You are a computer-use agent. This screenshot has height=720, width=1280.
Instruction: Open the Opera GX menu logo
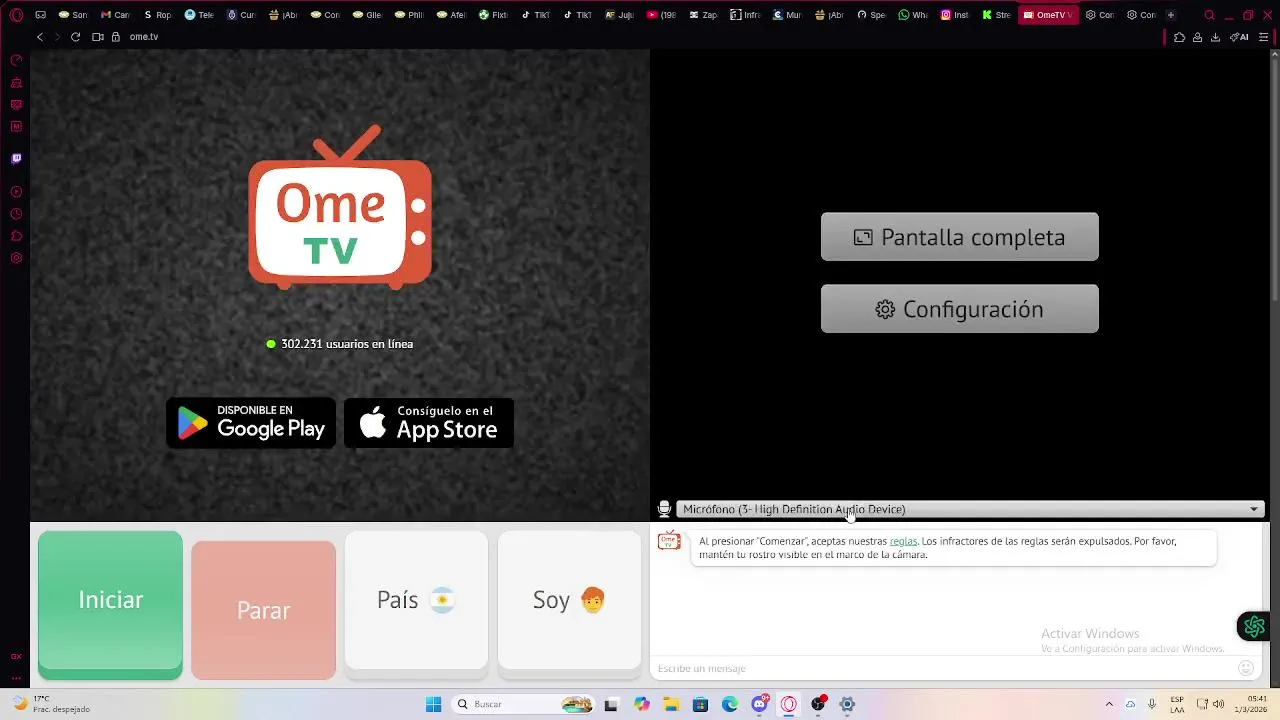(x=16, y=15)
